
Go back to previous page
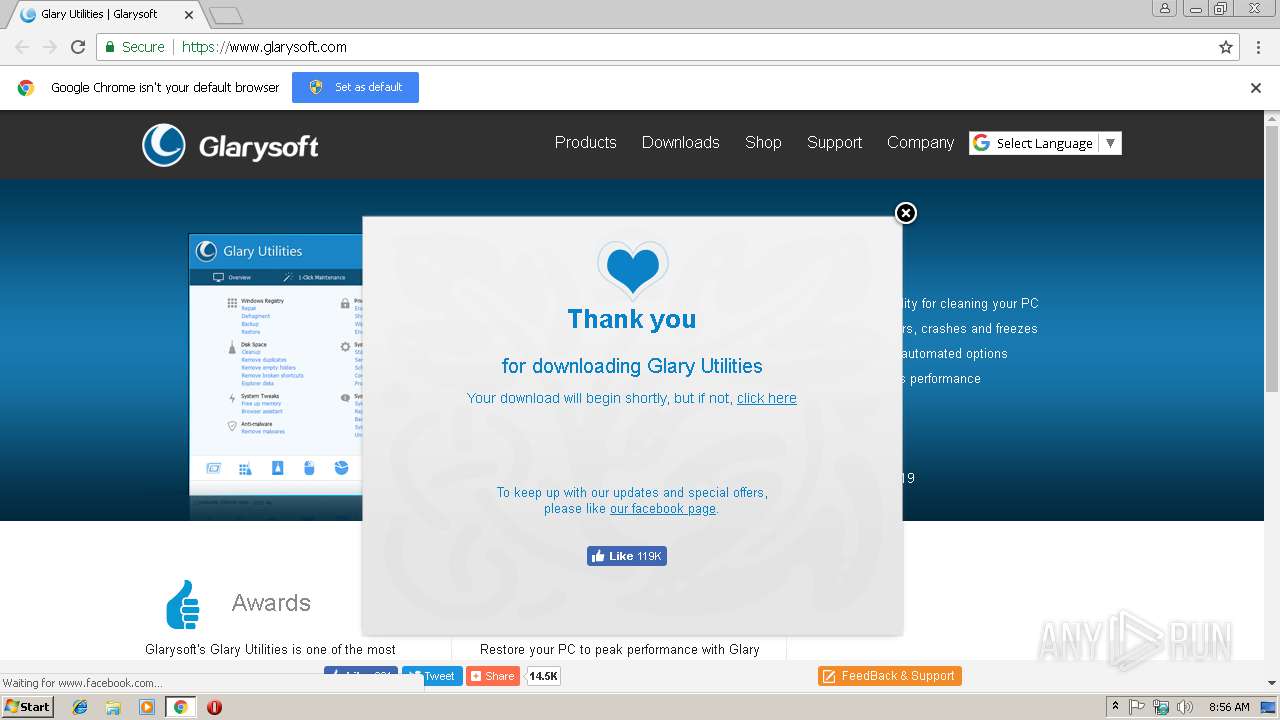[22, 47]
